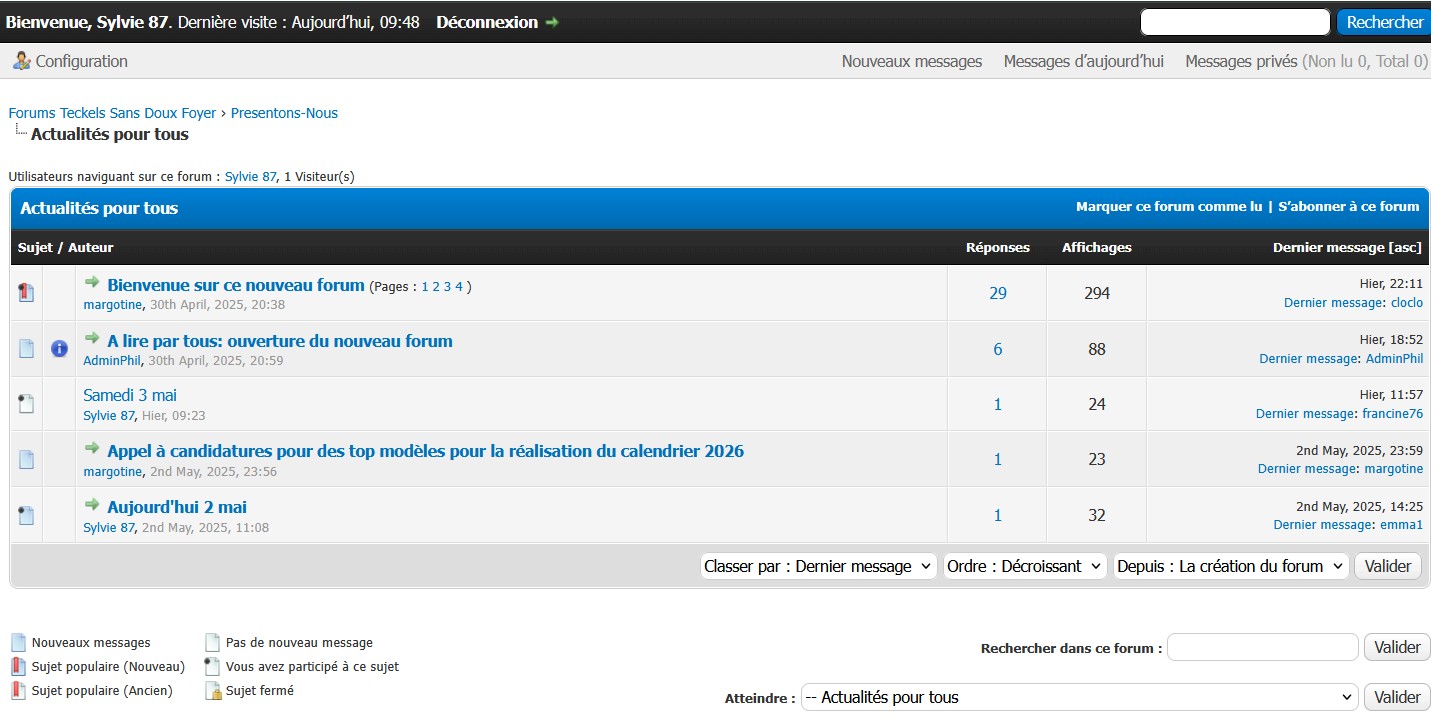Open Atteindre forum jump dropdown
The image size is (1431, 717).
[x=1079, y=697]
